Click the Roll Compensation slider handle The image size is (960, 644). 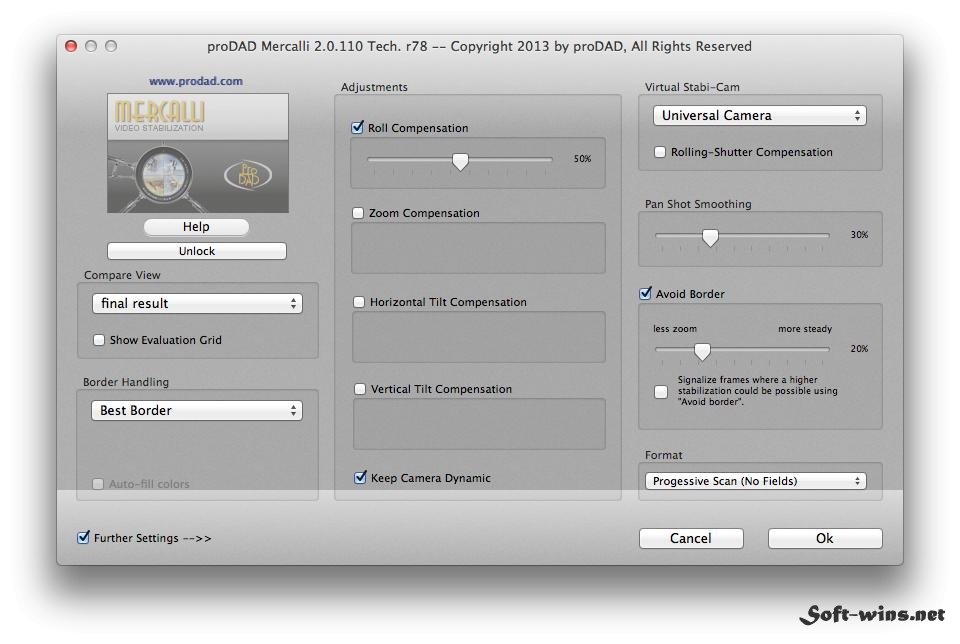(x=460, y=161)
